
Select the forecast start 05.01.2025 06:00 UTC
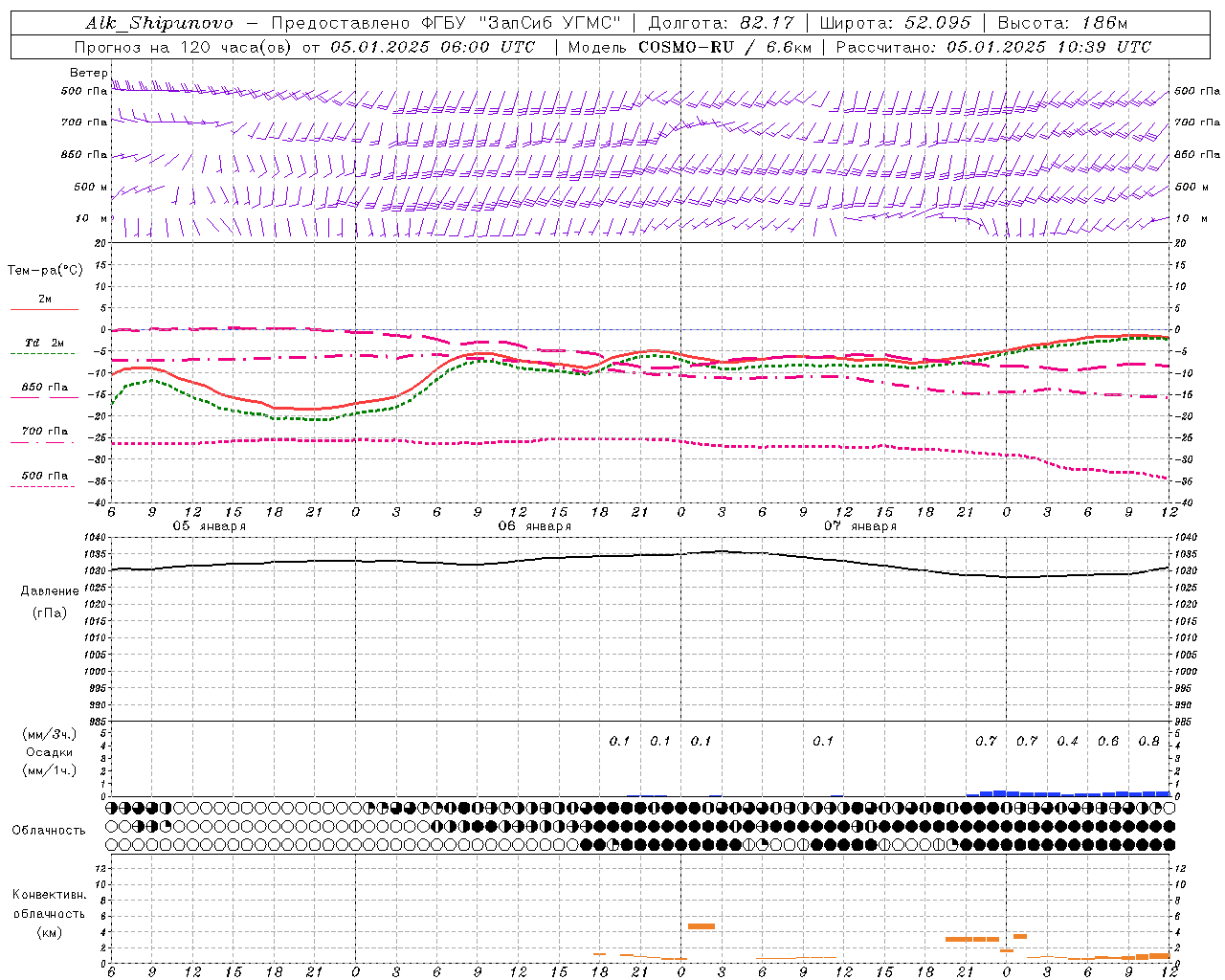[x=433, y=47]
